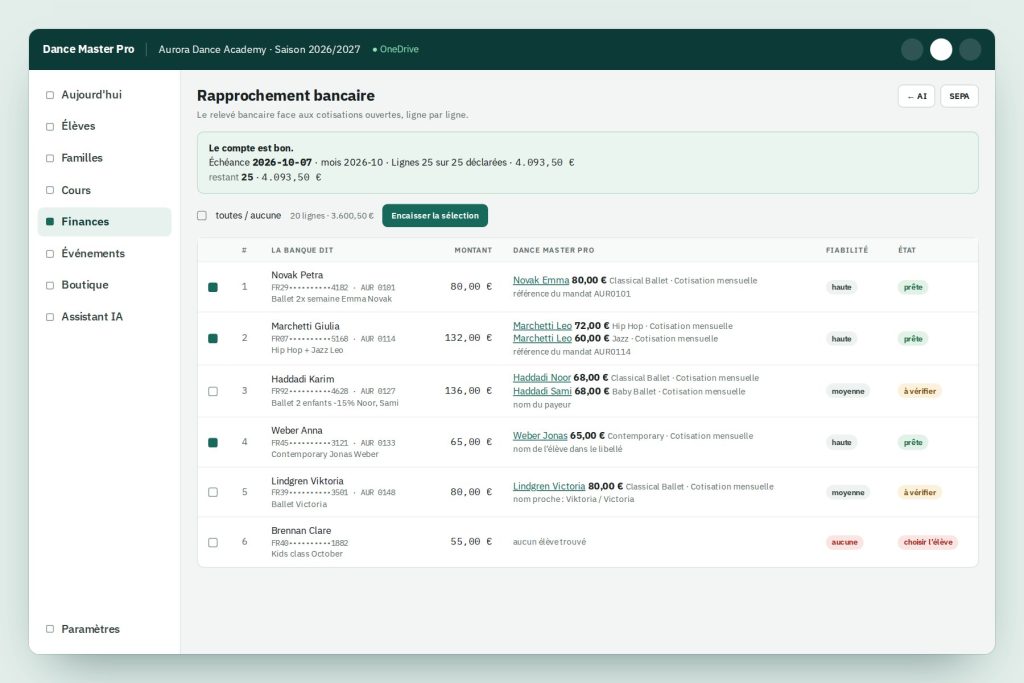1024x683 pixels.
Task: Click the Encaisser la sélection button
Action: point(435,215)
